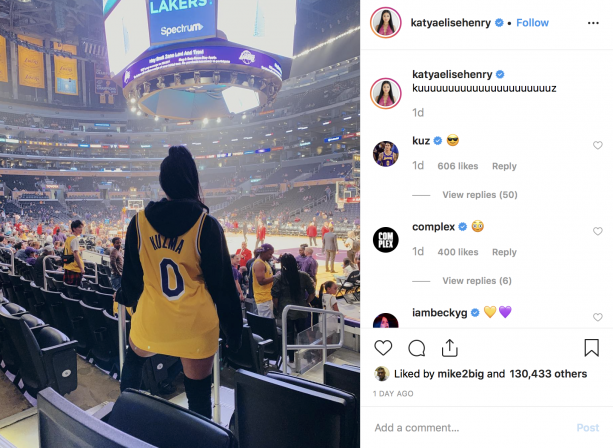The width and height of the screenshot is (613, 448).
Task: Follow katyaelisehenry
Action: pos(532,23)
